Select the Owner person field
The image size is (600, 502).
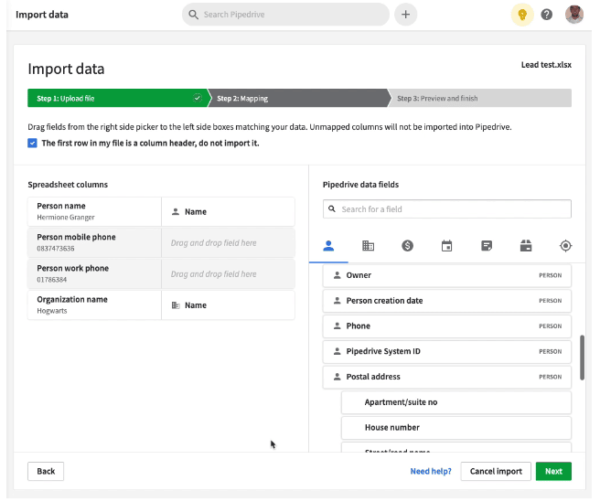click(x=447, y=275)
